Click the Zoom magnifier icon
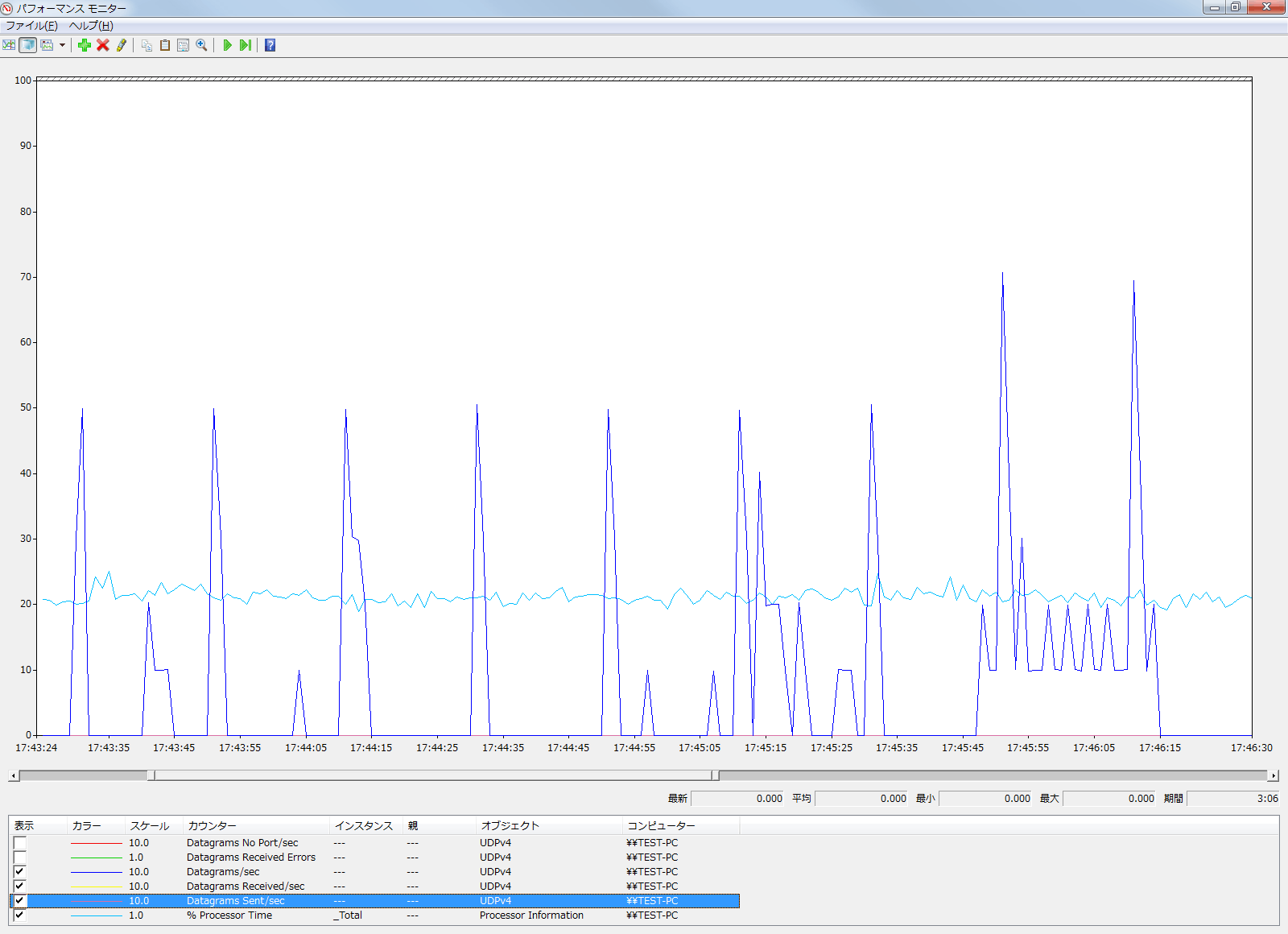Screen dimensions: 1288x934 click(202, 45)
